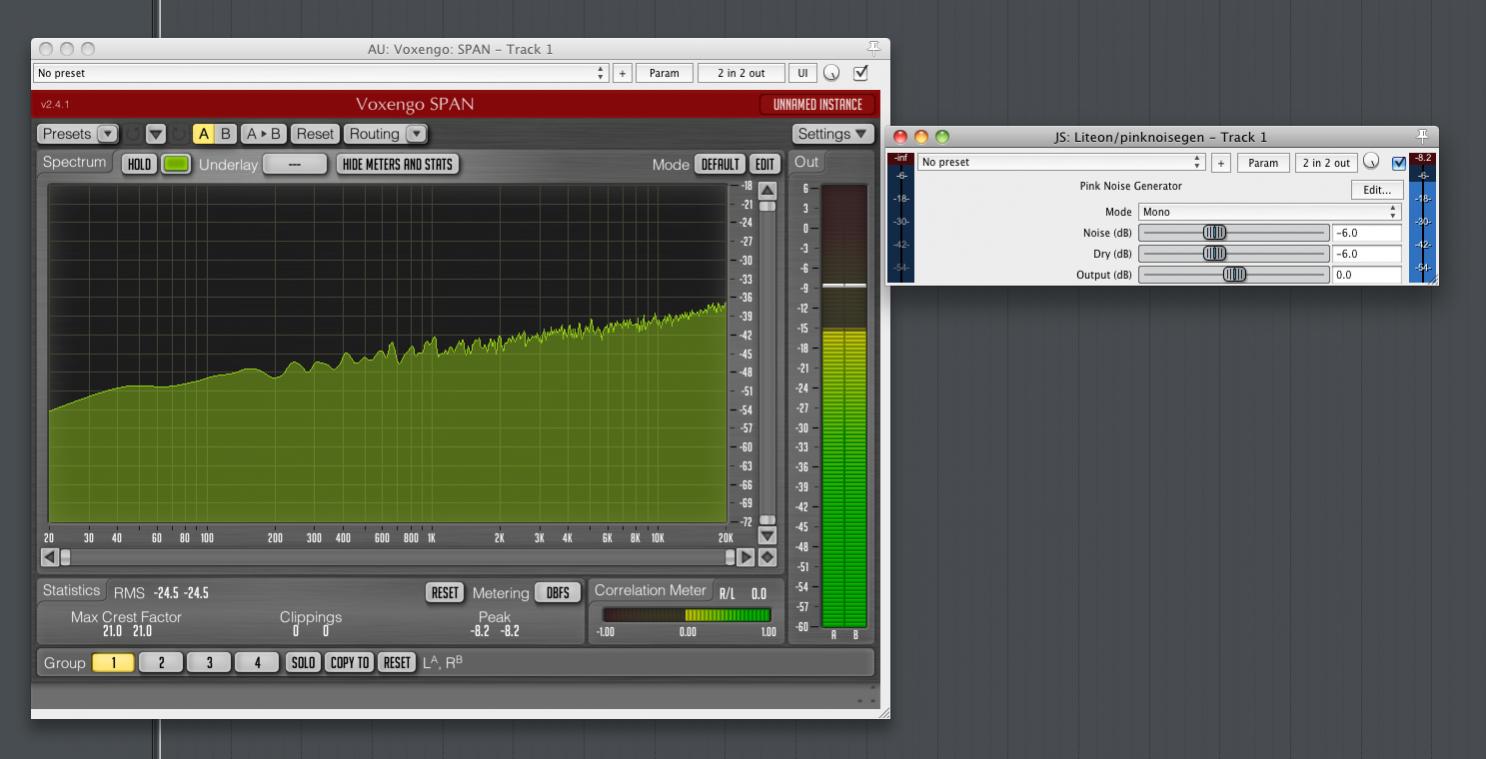Click the Unnamed Instance label
The height and width of the screenshot is (759, 1486).
click(817, 104)
